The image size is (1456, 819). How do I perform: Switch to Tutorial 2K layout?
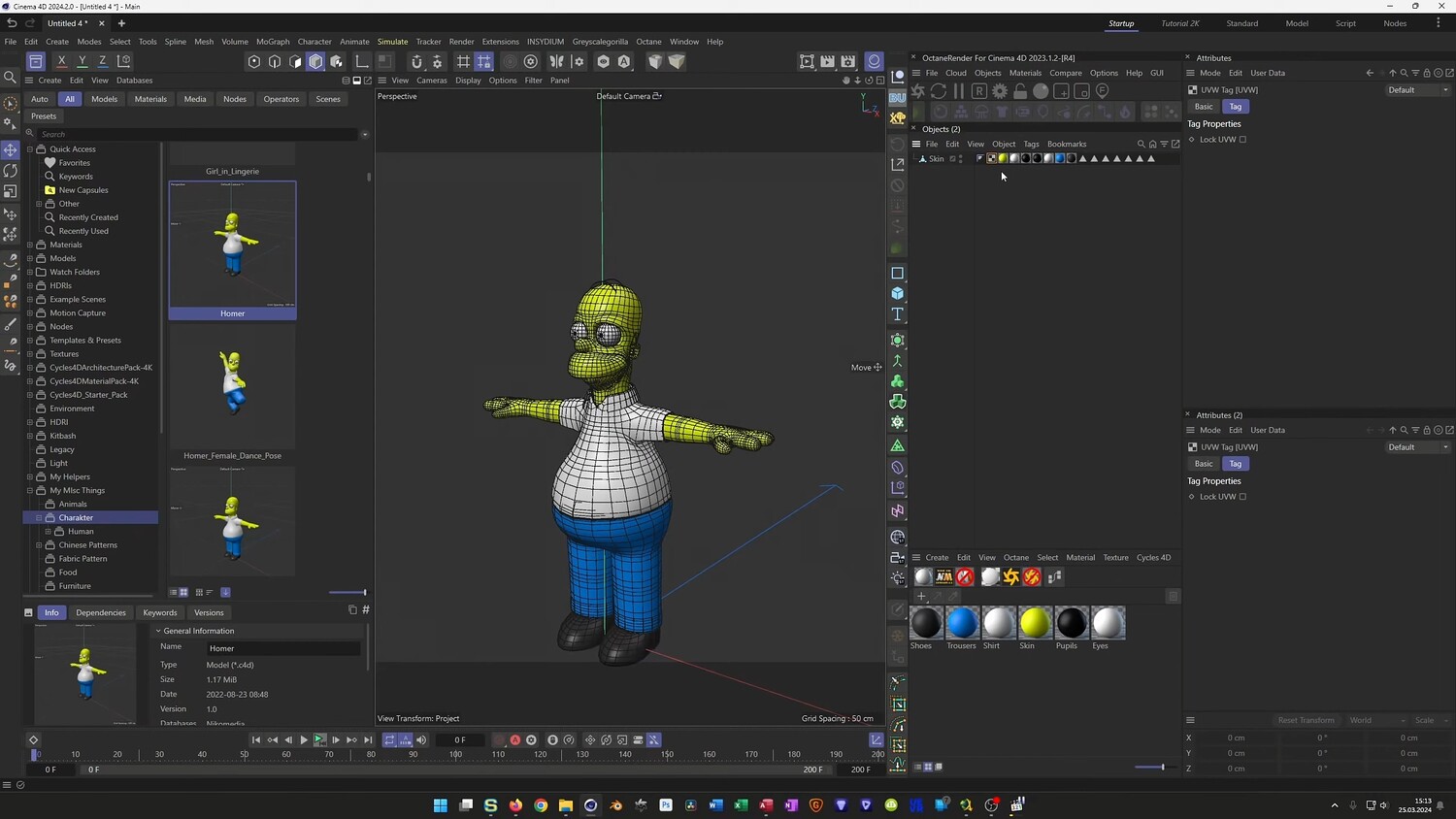[1180, 23]
